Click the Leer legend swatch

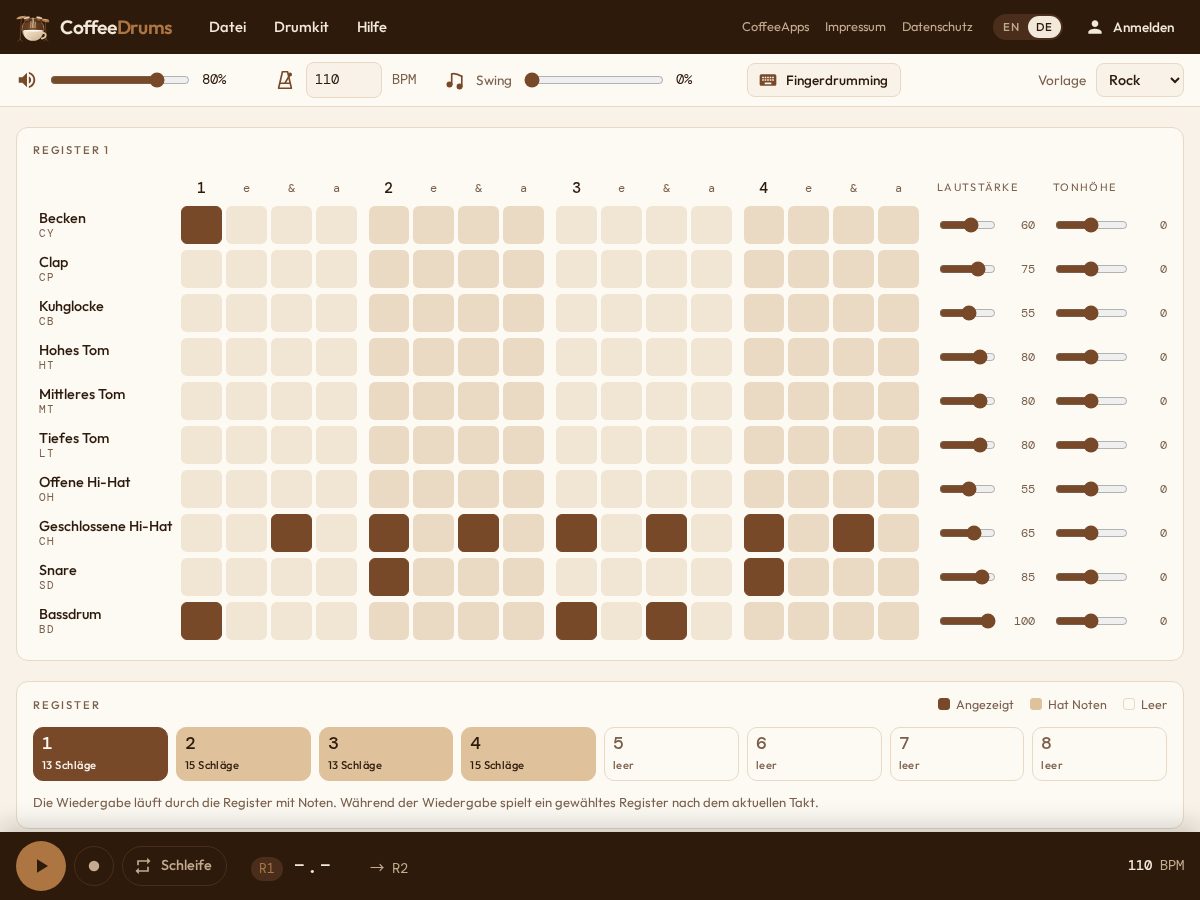1129,704
